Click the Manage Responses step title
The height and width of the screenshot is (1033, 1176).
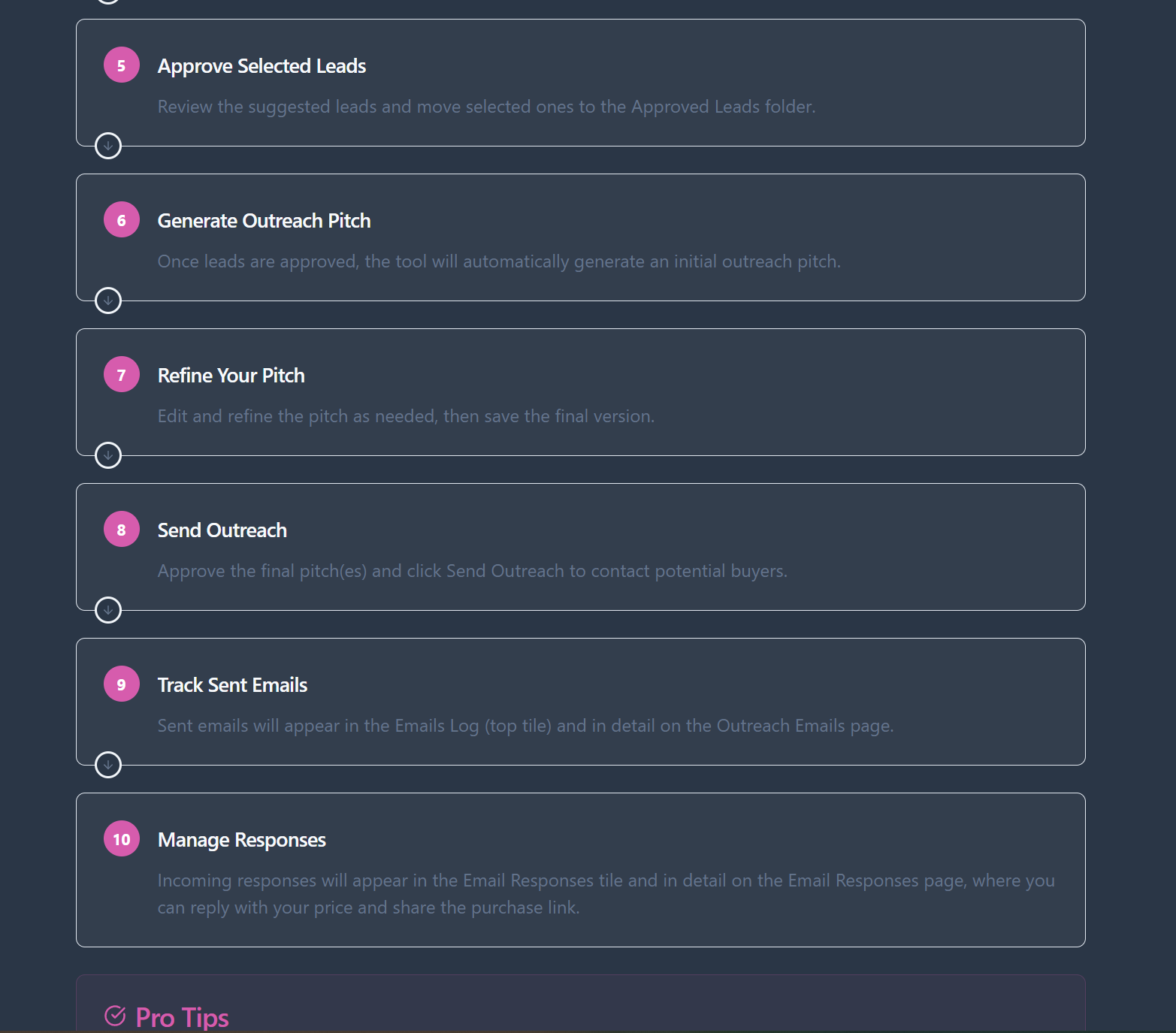tap(241, 840)
